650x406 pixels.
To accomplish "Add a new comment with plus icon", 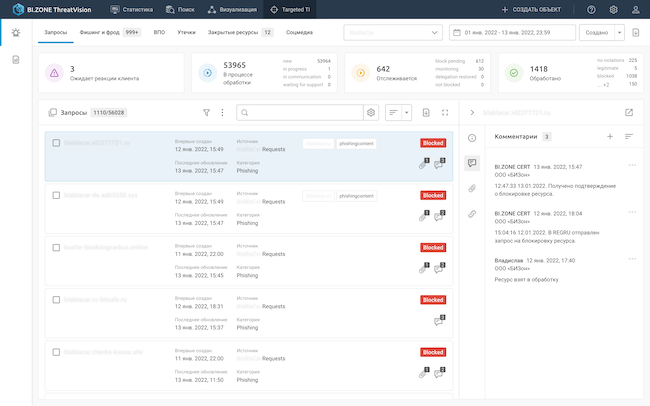I will click(610, 136).
